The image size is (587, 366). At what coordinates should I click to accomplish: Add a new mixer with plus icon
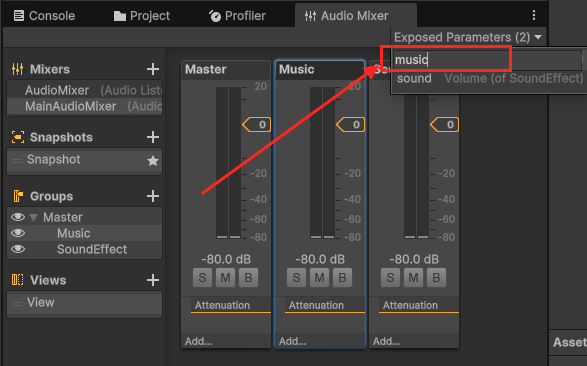click(153, 69)
